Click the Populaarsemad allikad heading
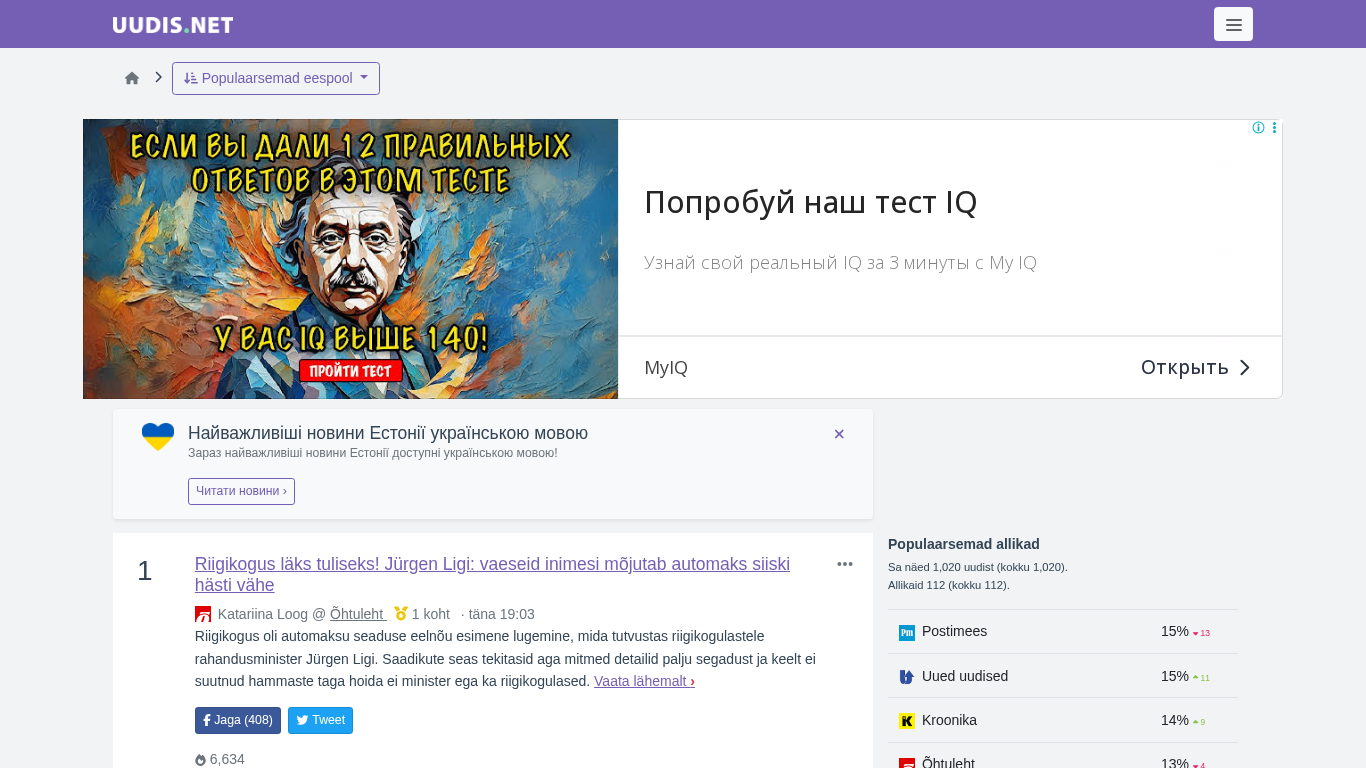 [x=964, y=544]
